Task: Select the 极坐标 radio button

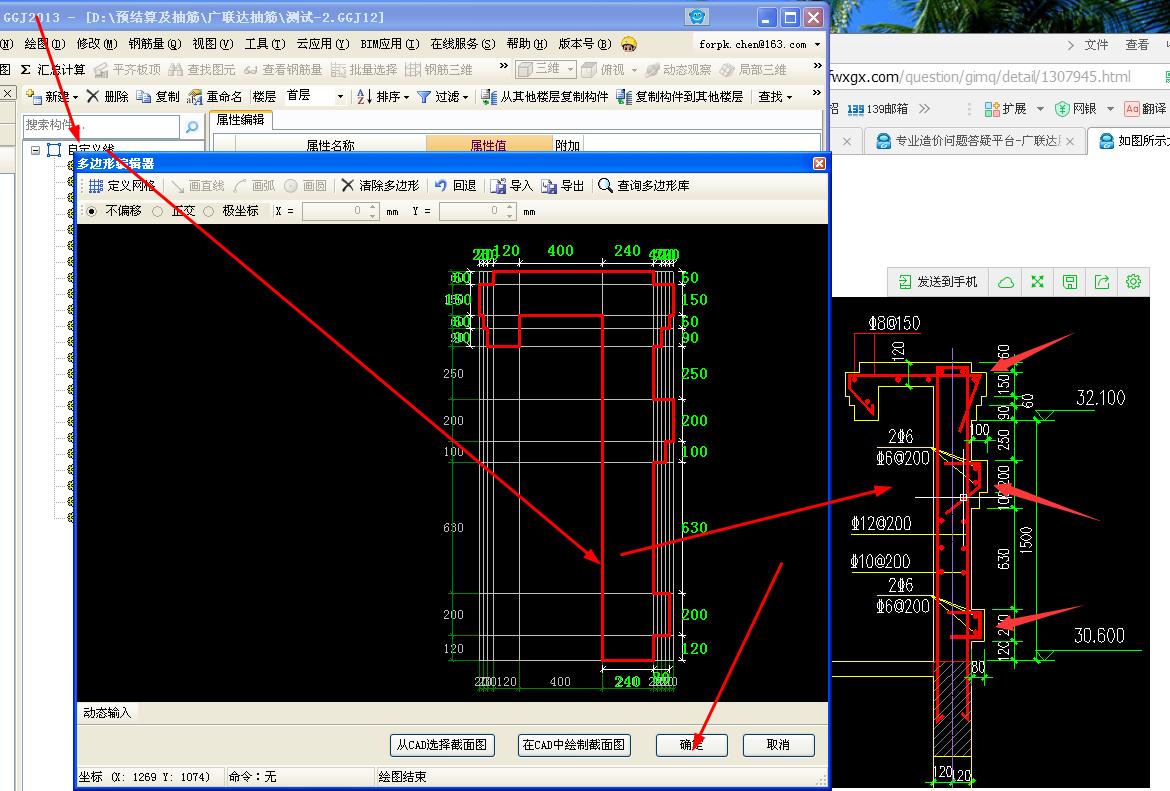Action: click(x=209, y=211)
